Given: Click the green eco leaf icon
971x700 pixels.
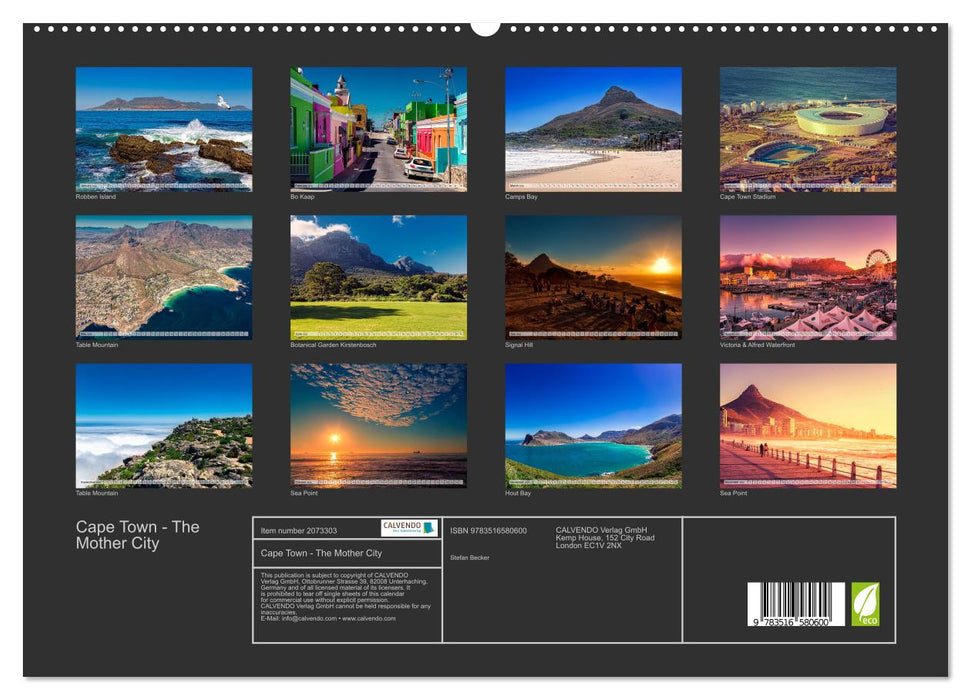Looking at the screenshot, I should [x=864, y=603].
